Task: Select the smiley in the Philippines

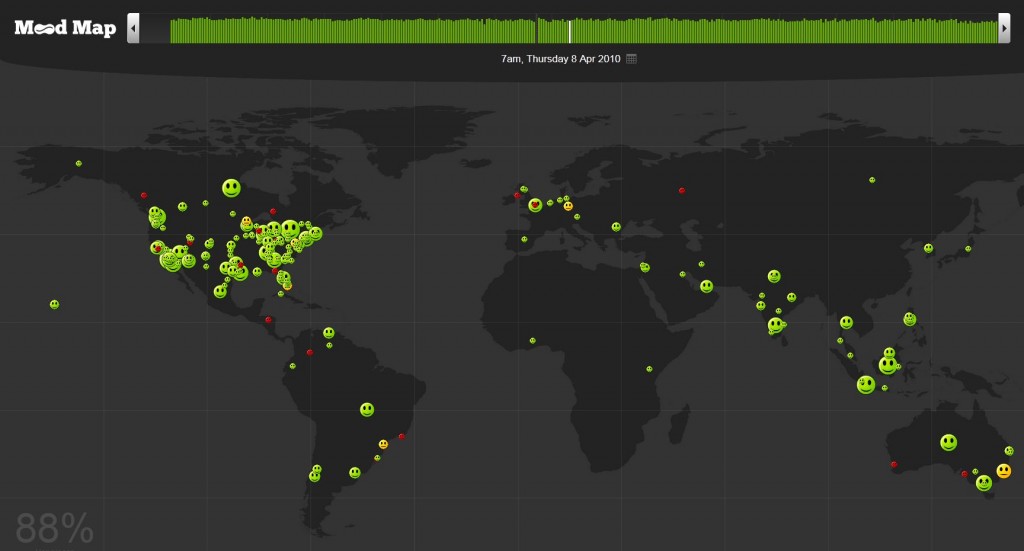Action: point(910,319)
